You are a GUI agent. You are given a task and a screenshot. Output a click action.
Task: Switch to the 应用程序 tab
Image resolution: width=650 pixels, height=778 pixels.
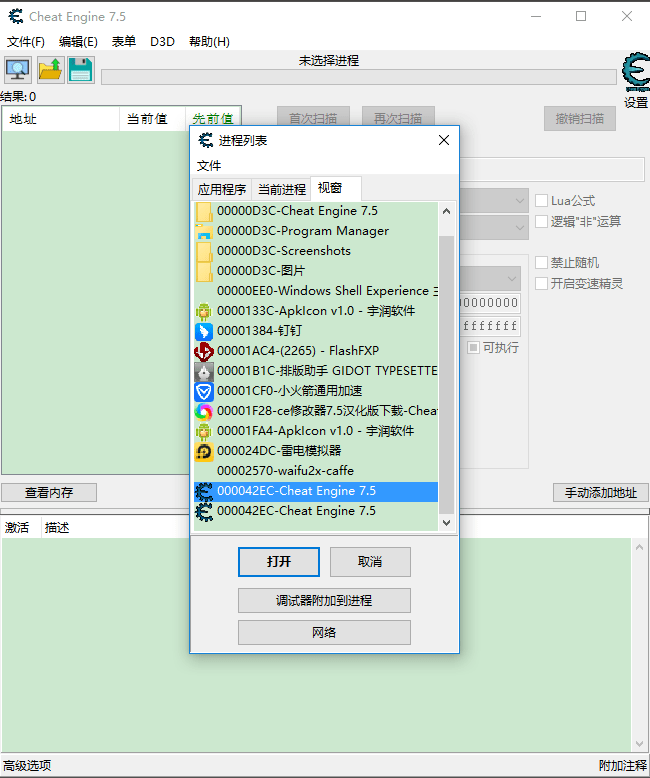tap(222, 190)
